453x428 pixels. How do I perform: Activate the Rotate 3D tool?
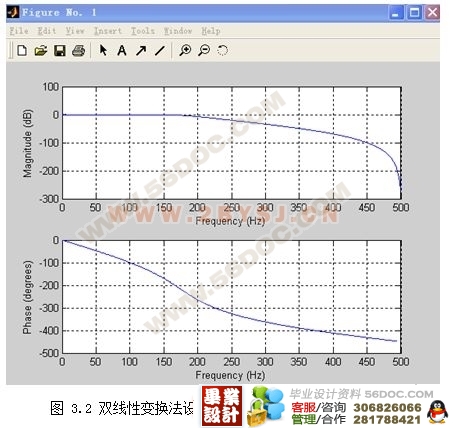pos(222,50)
